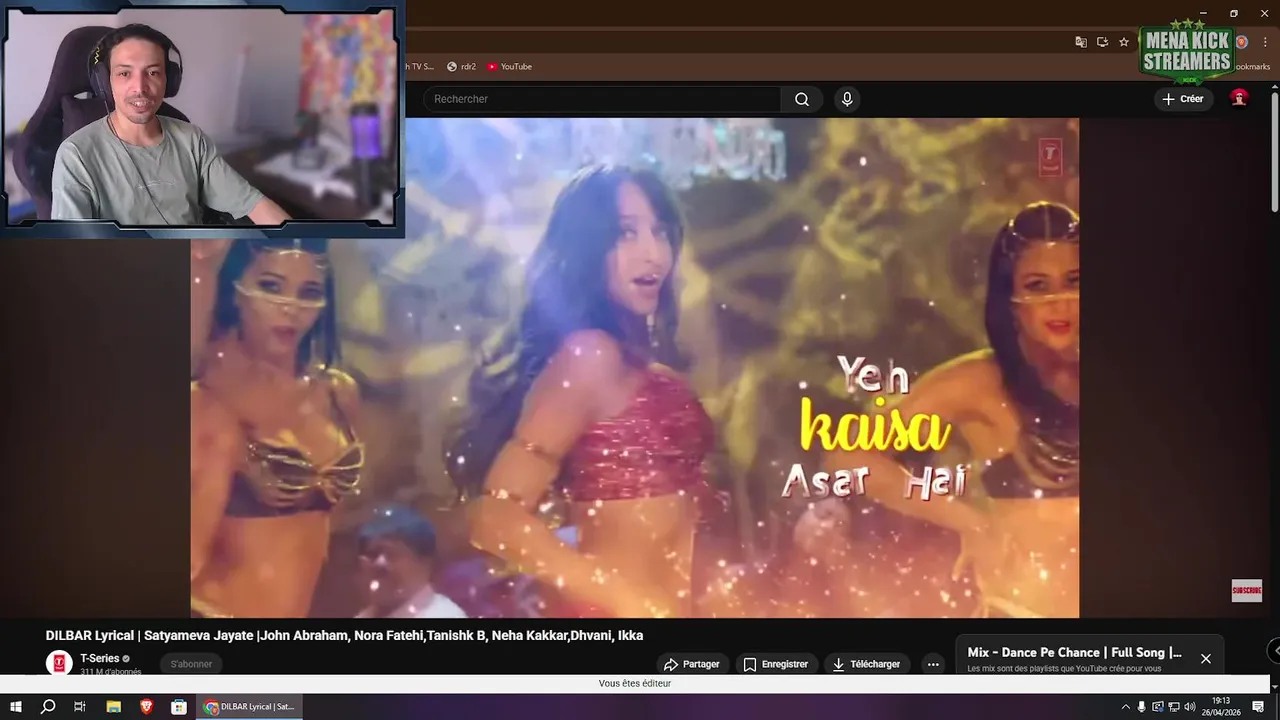1280x720 pixels.
Task: Bookmark this page with the star icon
Action: [1124, 42]
